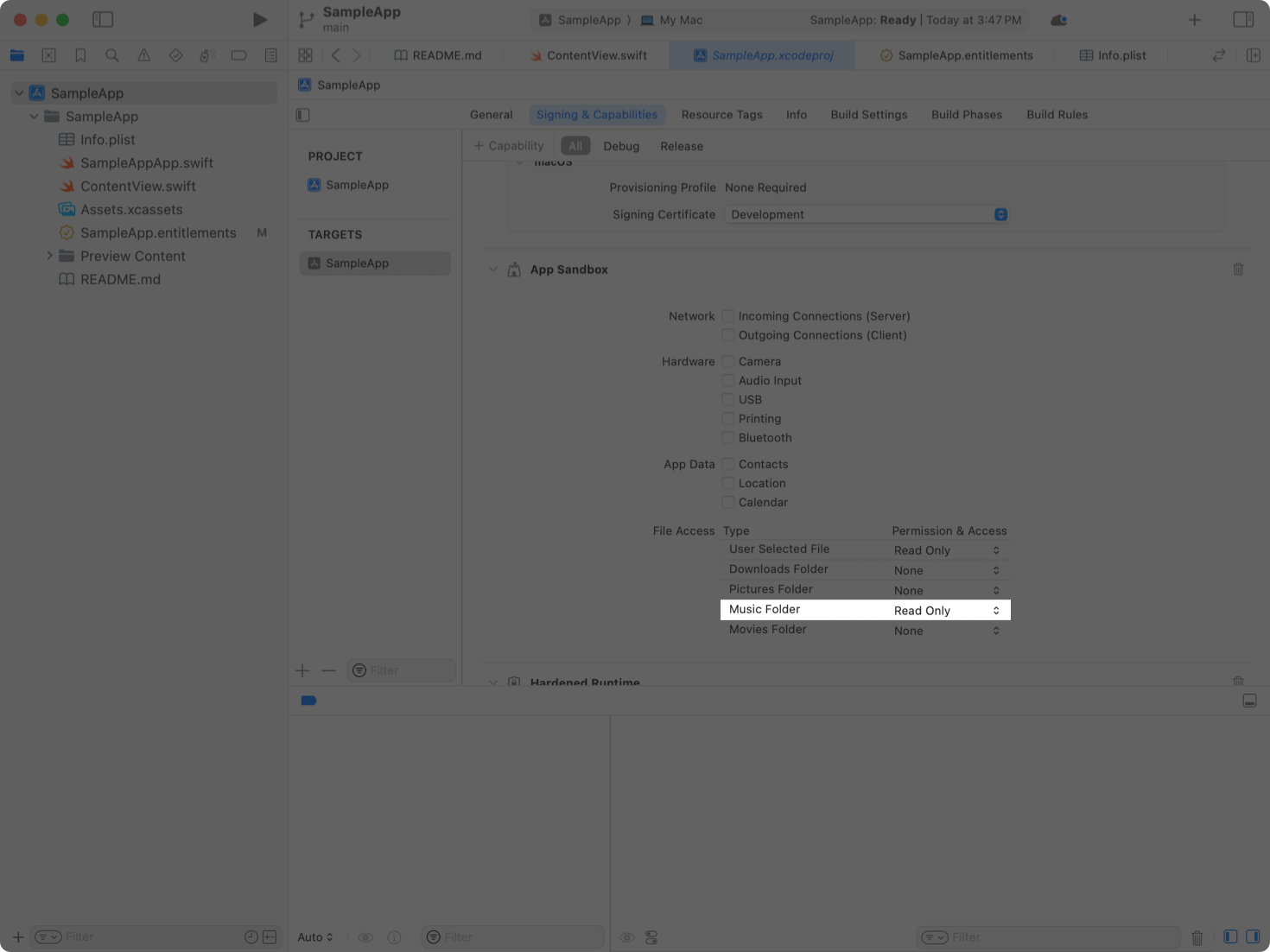
Task: Check the Bluetooth checkbox
Action: click(728, 438)
